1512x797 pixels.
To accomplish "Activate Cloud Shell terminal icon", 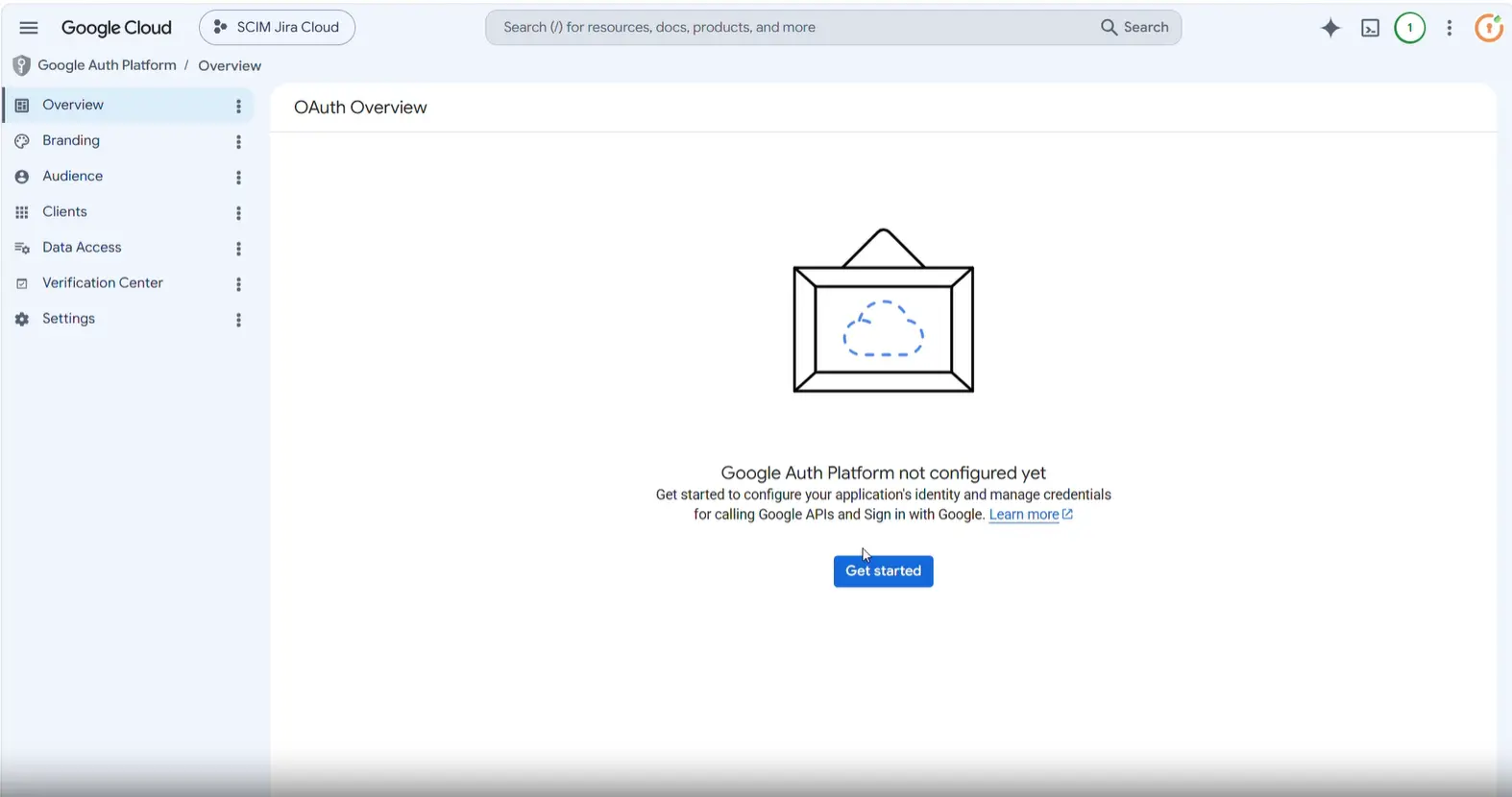I will click(x=1371, y=28).
